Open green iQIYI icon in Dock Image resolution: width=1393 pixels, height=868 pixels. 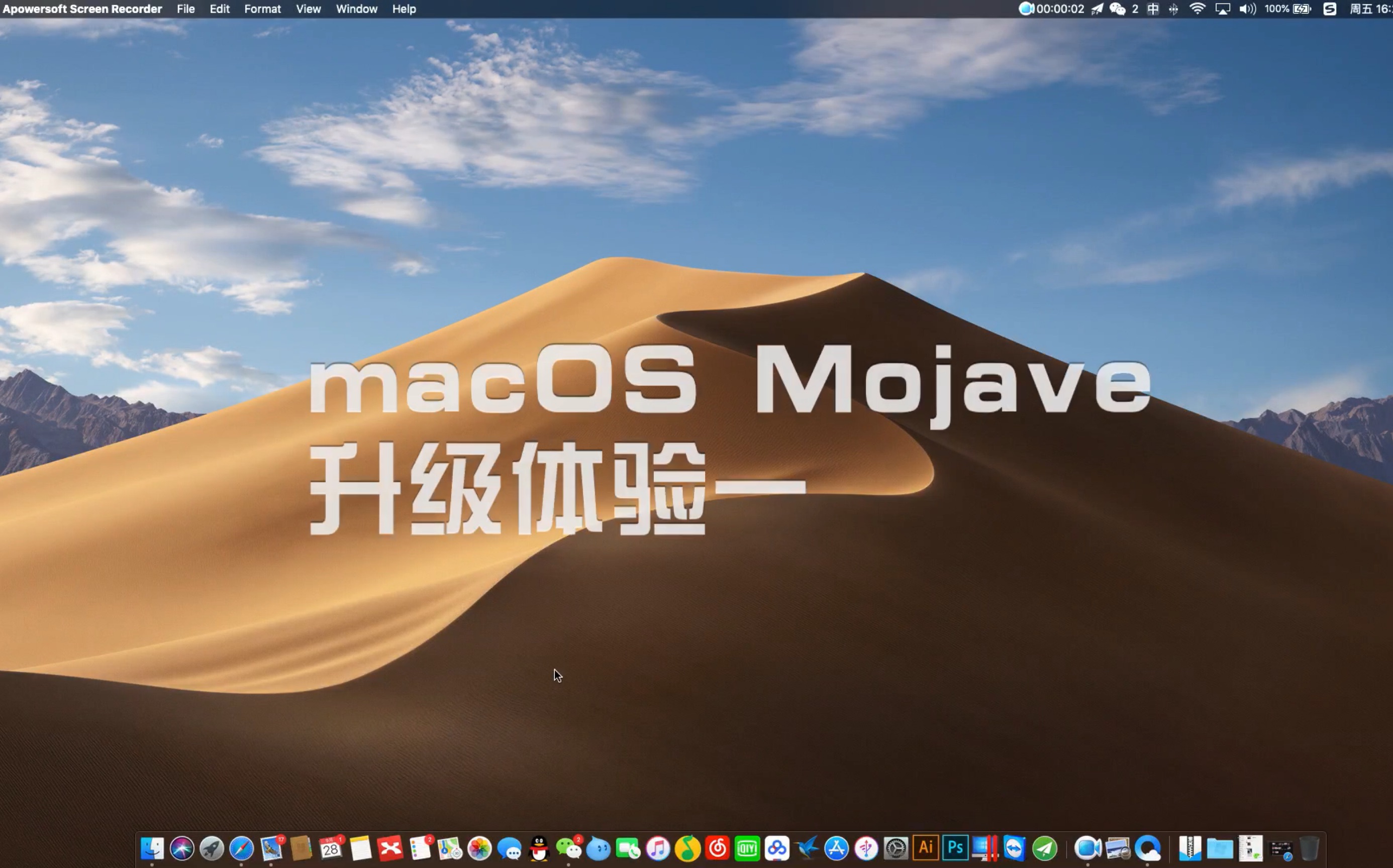[x=747, y=848]
